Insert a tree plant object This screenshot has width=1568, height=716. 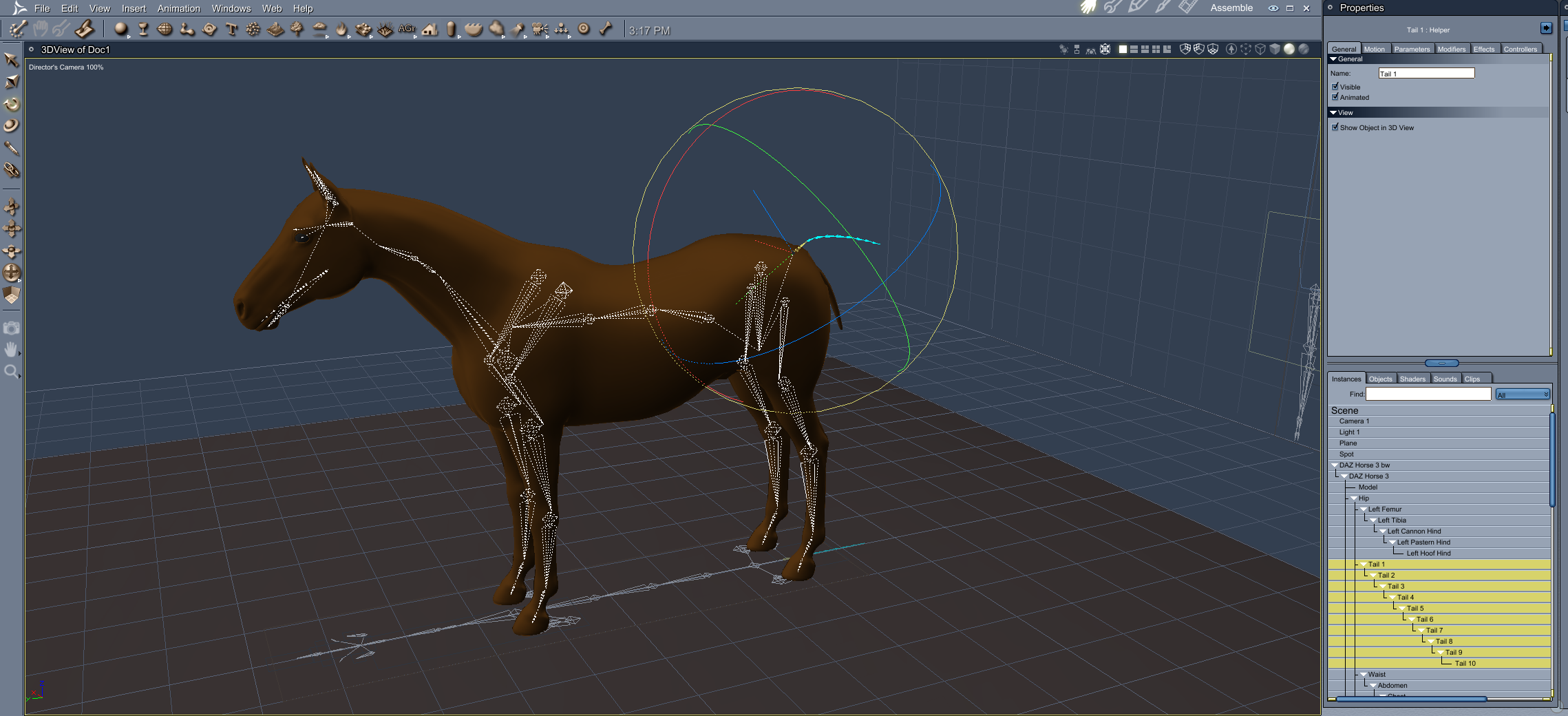coord(297,29)
